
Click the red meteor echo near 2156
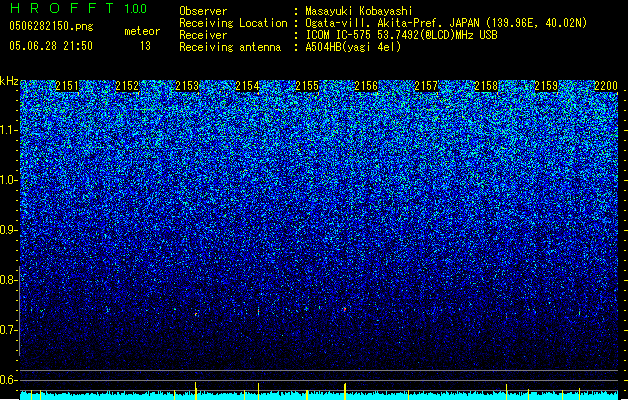tap(345, 309)
